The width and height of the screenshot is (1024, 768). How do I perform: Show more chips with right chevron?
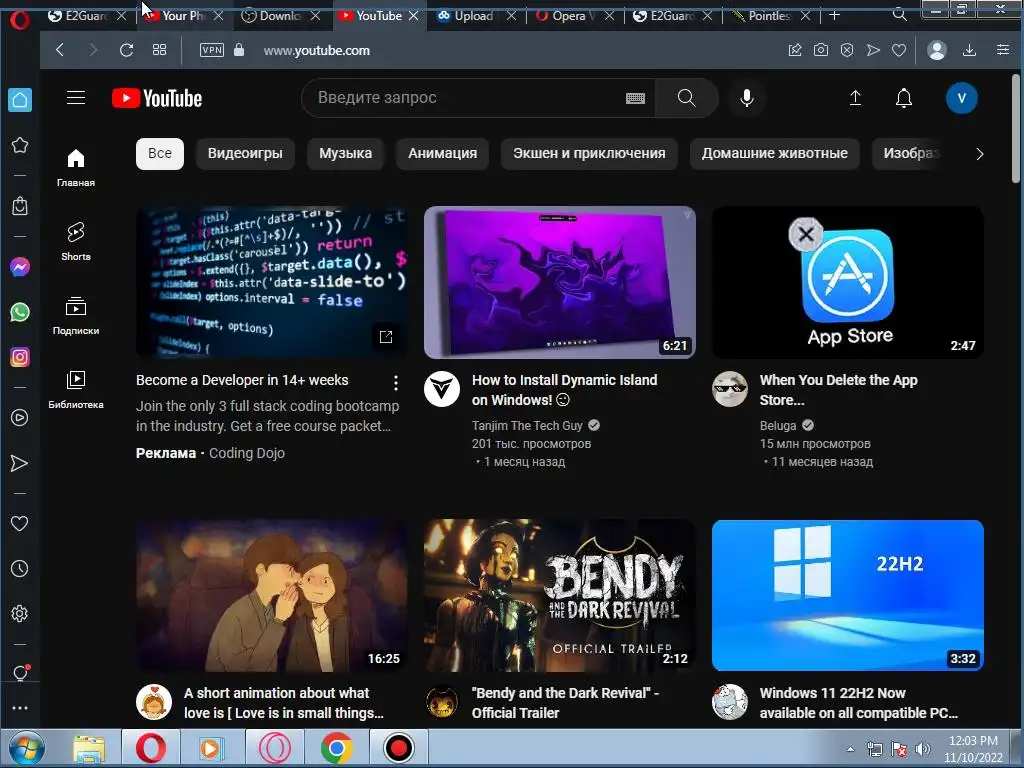click(x=979, y=154)
